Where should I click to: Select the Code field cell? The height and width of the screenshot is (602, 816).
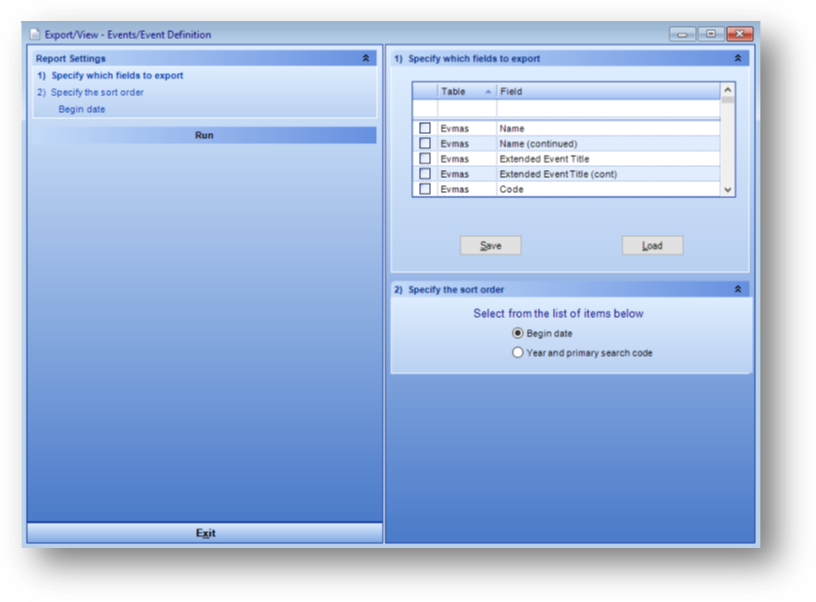(x=608, y=188)
